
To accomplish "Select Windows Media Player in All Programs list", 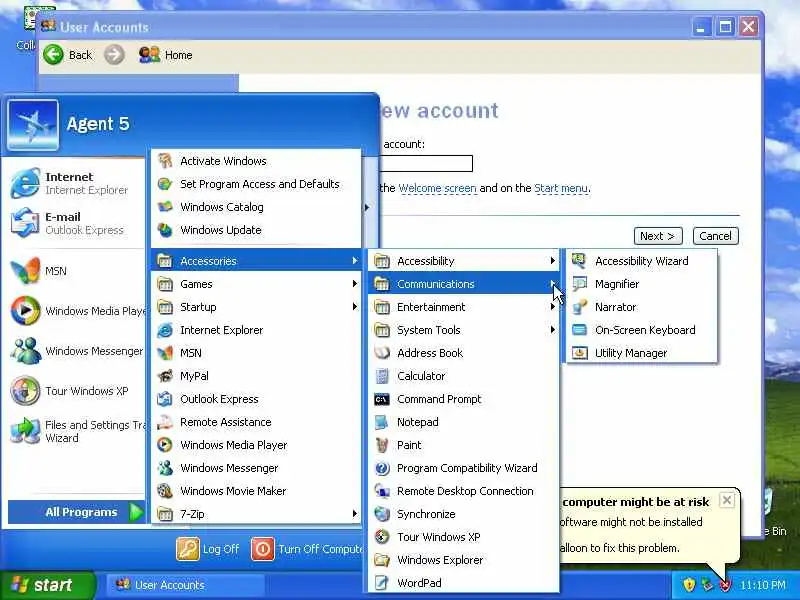I will [257, 445].
